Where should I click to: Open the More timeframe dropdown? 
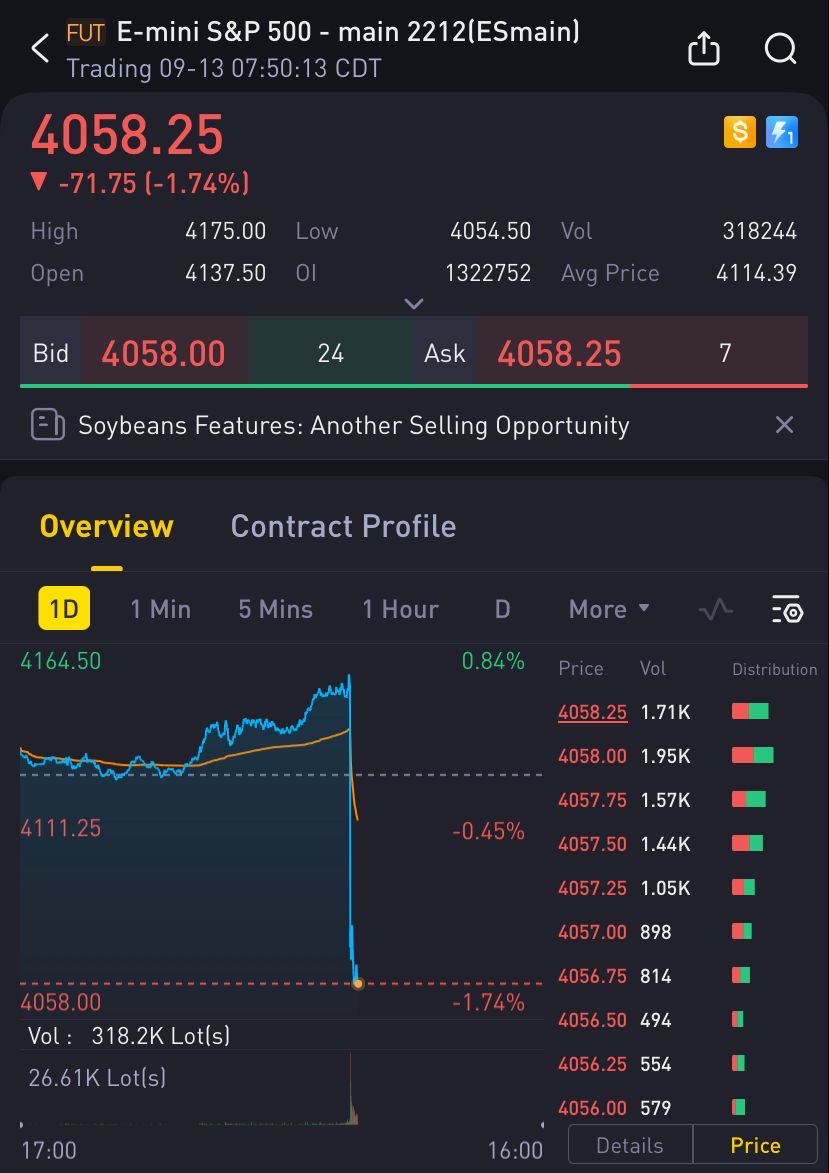609,609
